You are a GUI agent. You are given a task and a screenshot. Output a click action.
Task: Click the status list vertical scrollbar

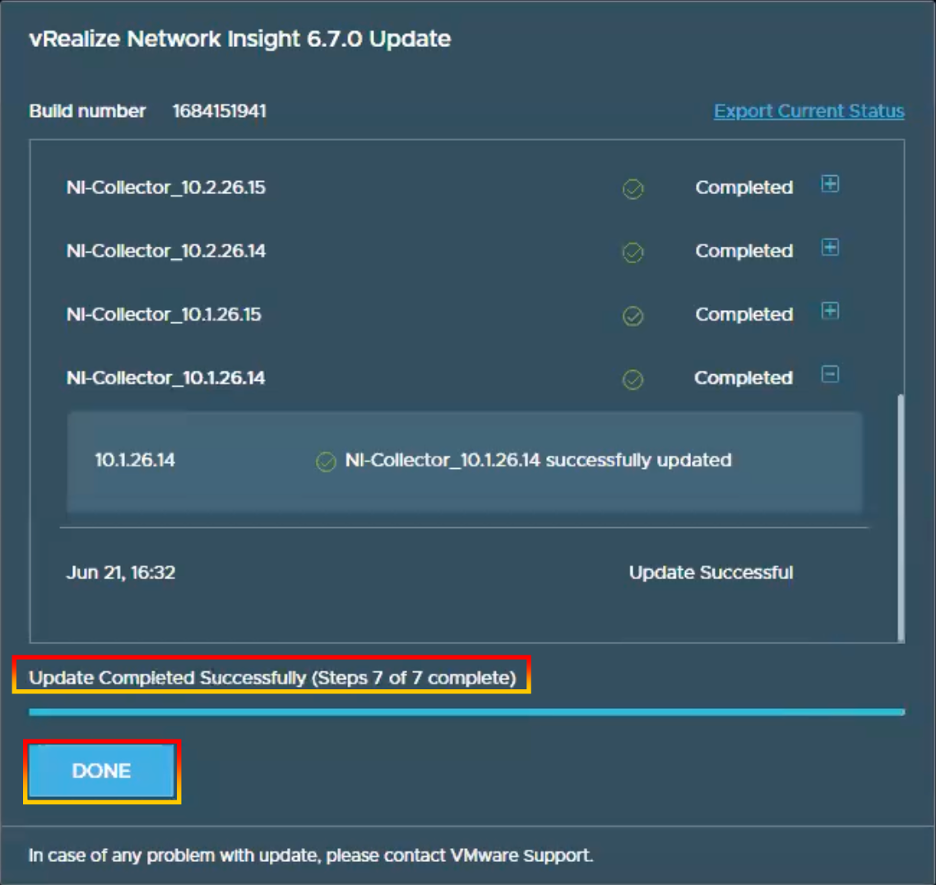point(901,518)
